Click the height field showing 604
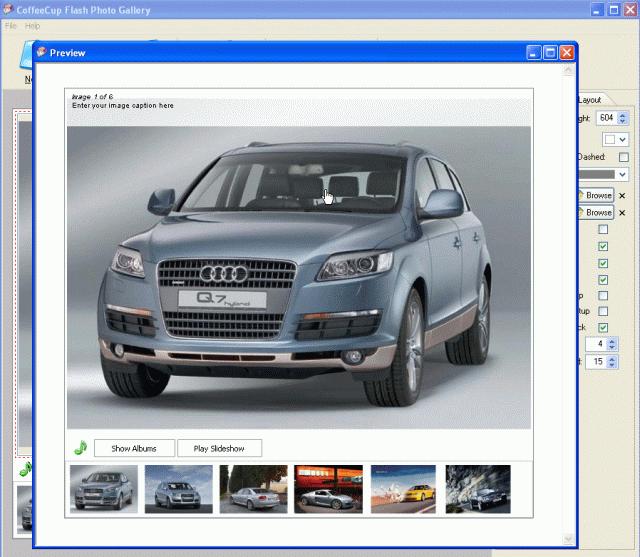Screen dimensions: 640x557 (607, 118)
